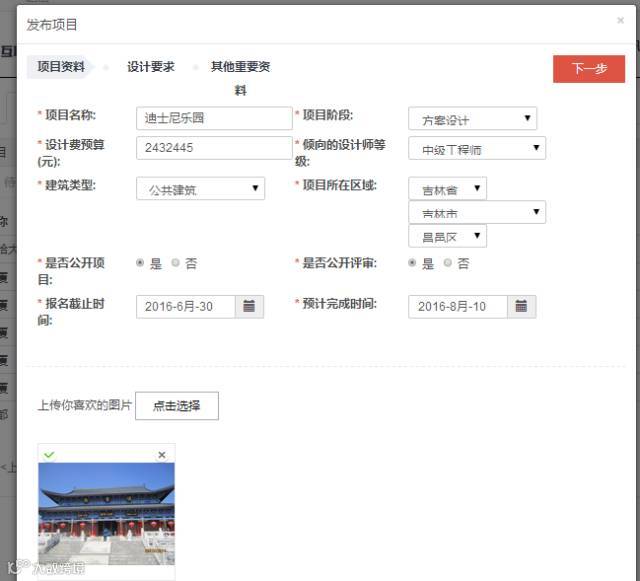Click 点击选择 upload button

pos(177,405)
